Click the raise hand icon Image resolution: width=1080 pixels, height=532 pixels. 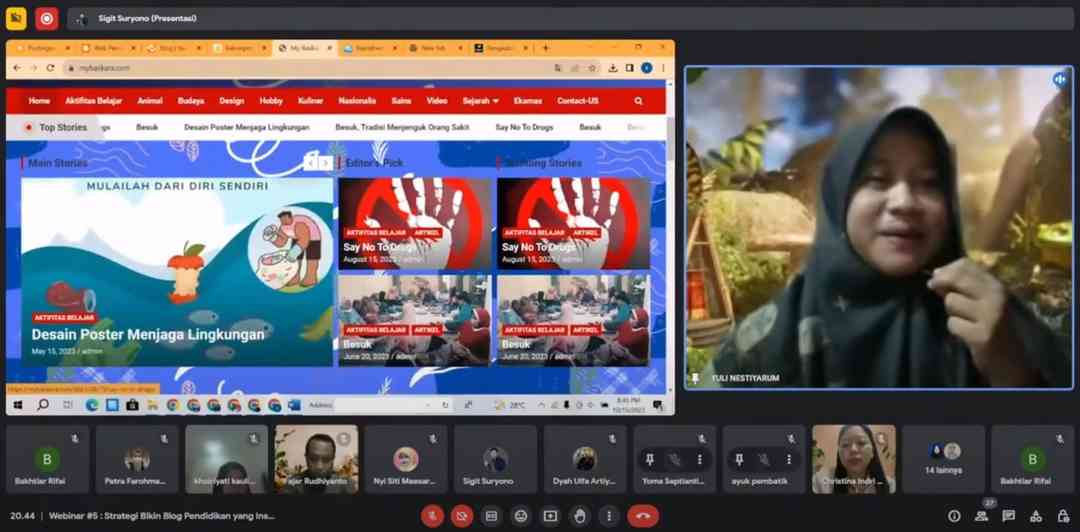coord(579,516)
